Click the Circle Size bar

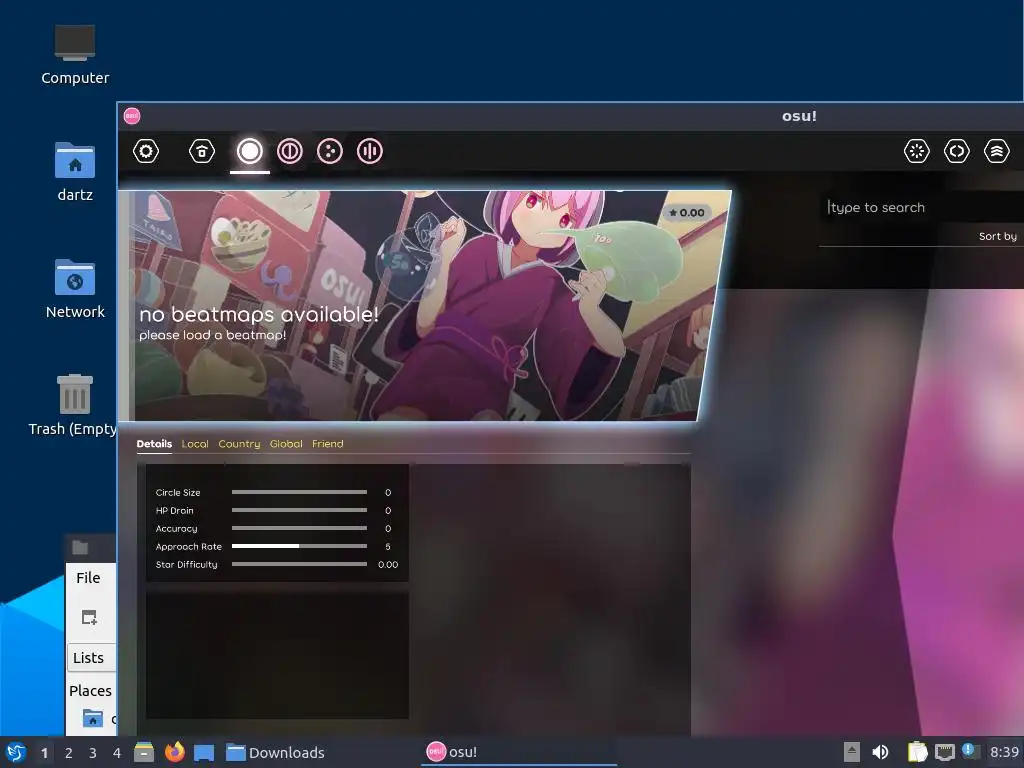(x=299, y=492)
